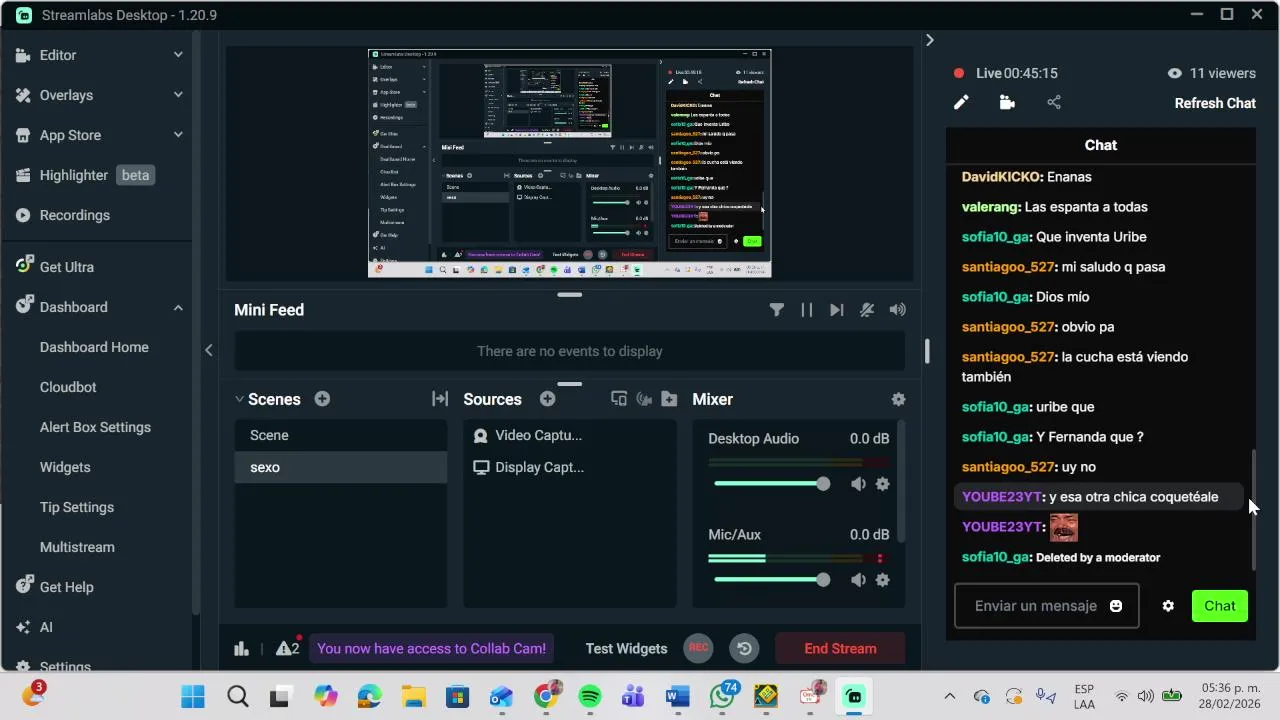The width and height of the screenshot is (1280, 720).
Task: Click the Mini Feed speaker volume icon
Action: pos(897,310)
